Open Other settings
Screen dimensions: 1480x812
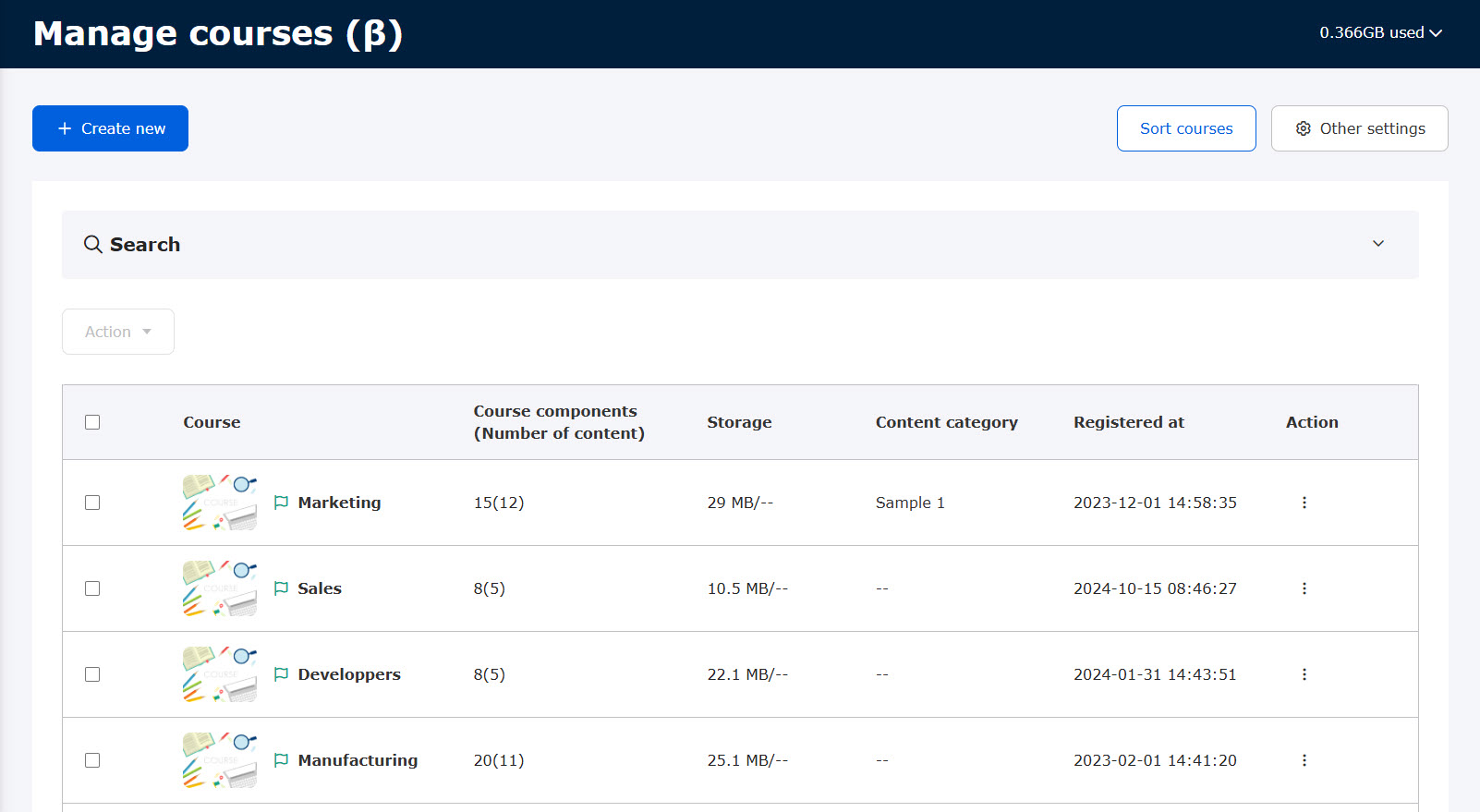click(1359, 128)
